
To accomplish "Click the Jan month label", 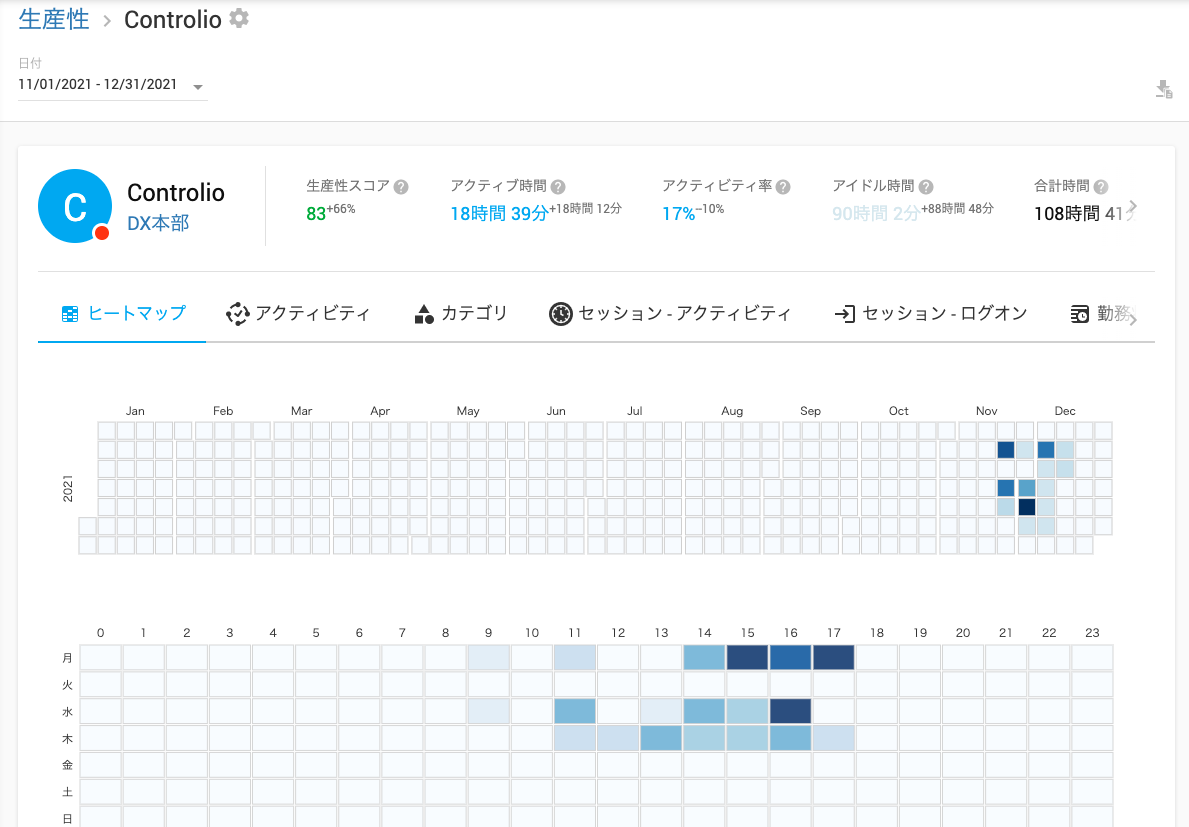I will (x=135, y=411).
